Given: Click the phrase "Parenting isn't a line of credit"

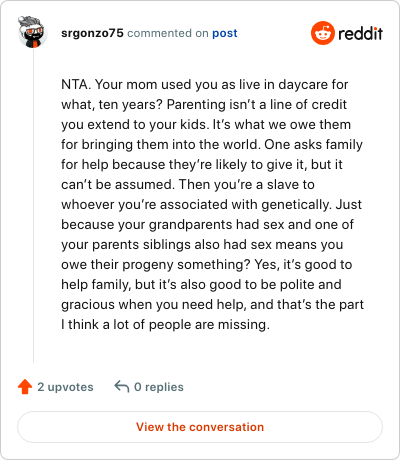Looking at the screenshot, I should tap(257, 104).
